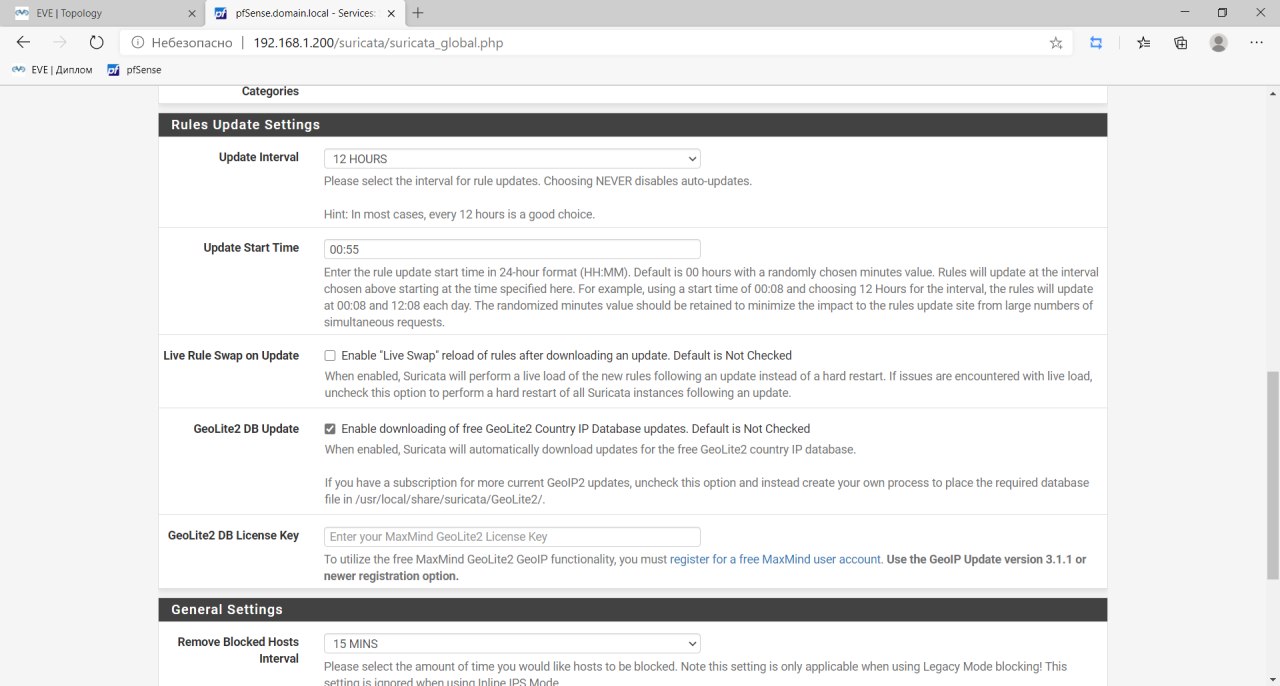1280x686 pixels.
Task: Open the Update Interval 12 HOURS dropdown
Action: 512,158
